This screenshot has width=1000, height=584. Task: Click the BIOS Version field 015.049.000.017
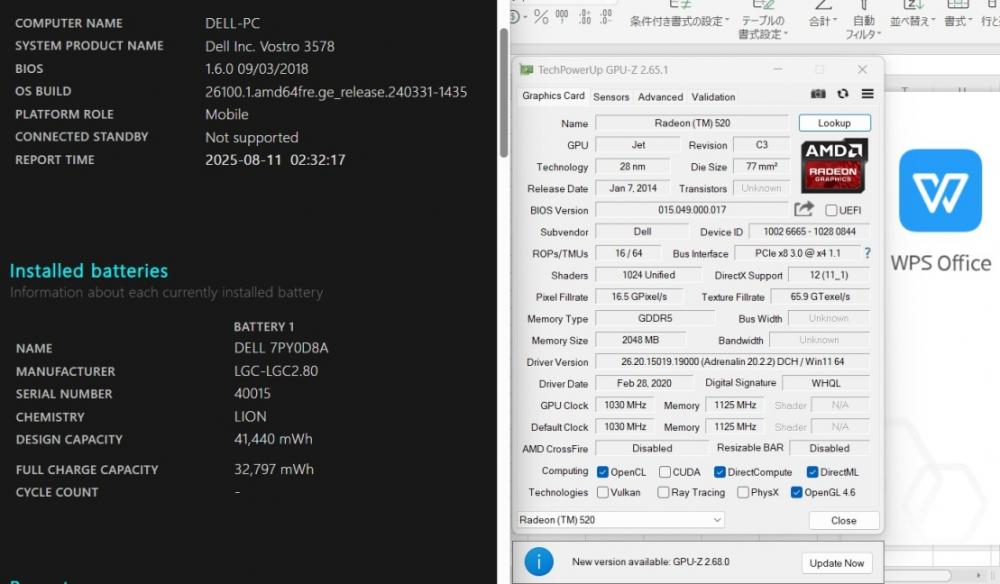692,210
